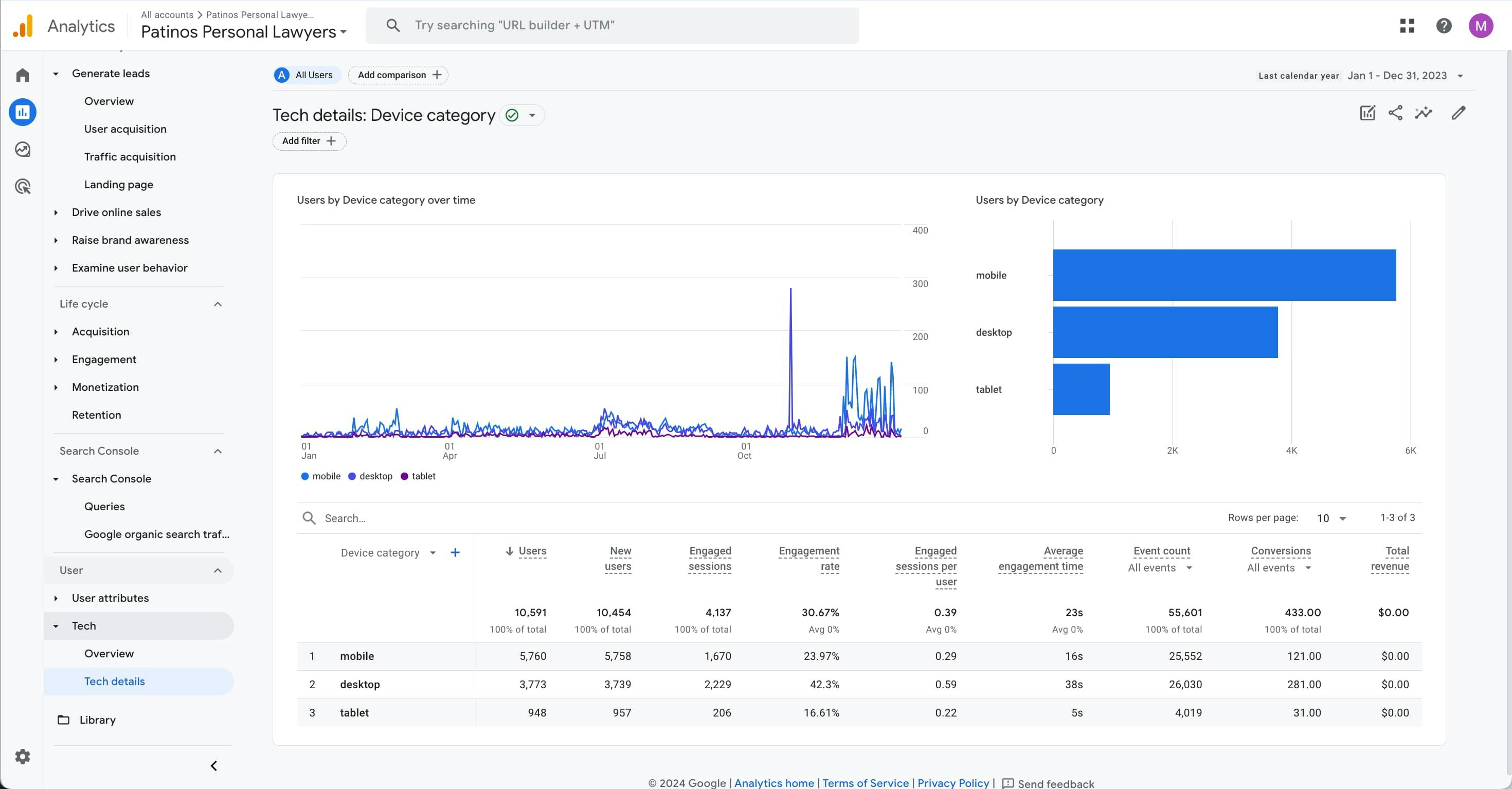This screenshot has width=1512, height=789.
Task: Click the Google Analytics logo icon
Action: (22, 24)
